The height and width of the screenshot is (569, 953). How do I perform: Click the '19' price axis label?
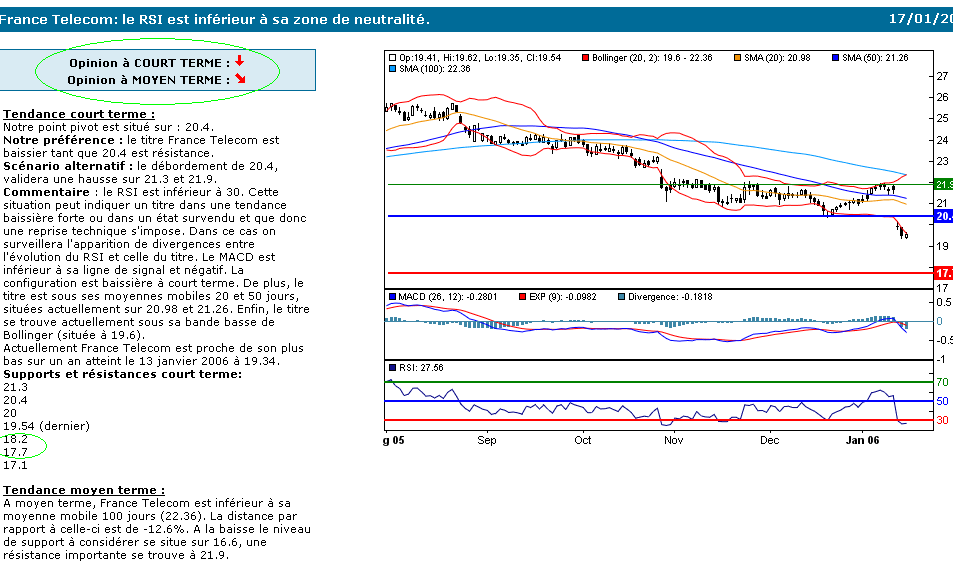[x=942, y=246]
